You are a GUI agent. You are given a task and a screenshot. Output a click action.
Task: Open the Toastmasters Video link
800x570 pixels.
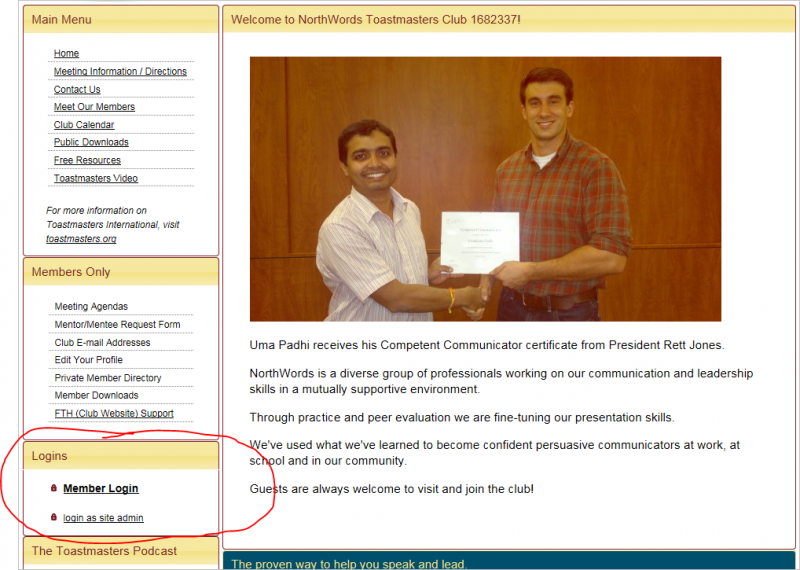pyautogui.click(x=96, y=178)
